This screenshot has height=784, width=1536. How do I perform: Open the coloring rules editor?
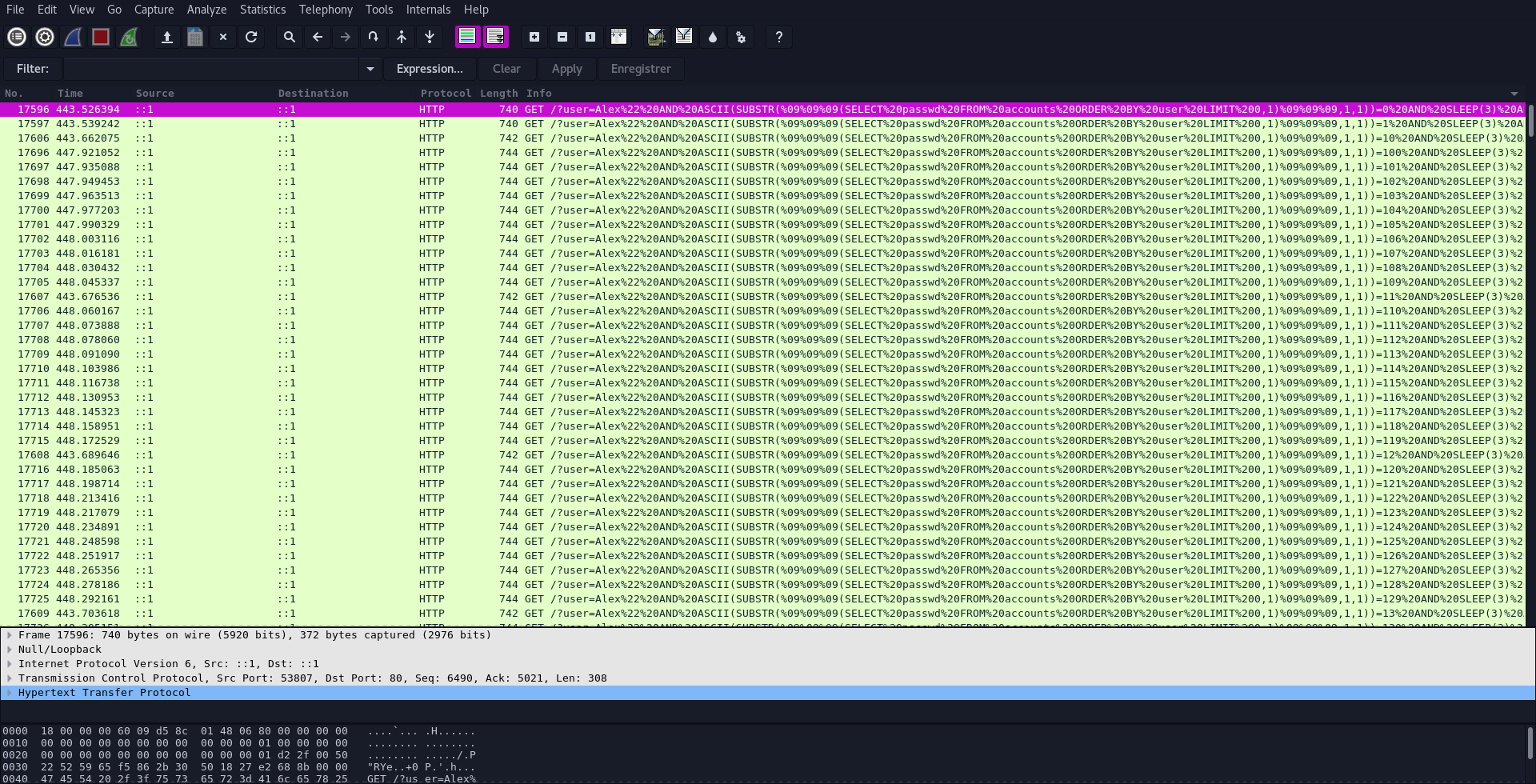[712, 37]
